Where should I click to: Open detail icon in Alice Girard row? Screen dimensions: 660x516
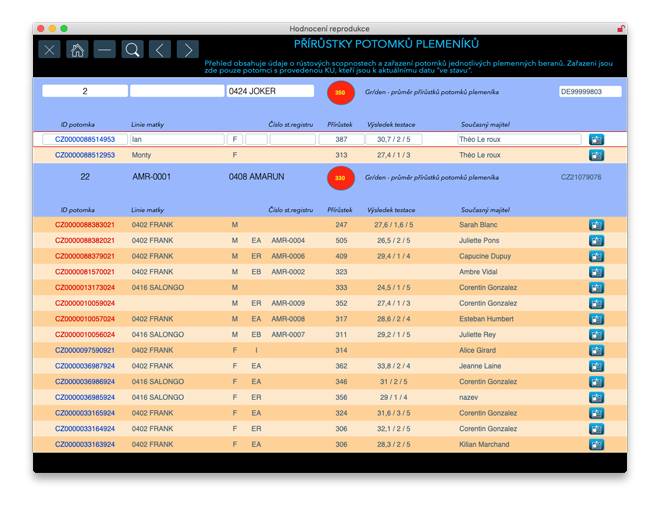pos(597,350)
